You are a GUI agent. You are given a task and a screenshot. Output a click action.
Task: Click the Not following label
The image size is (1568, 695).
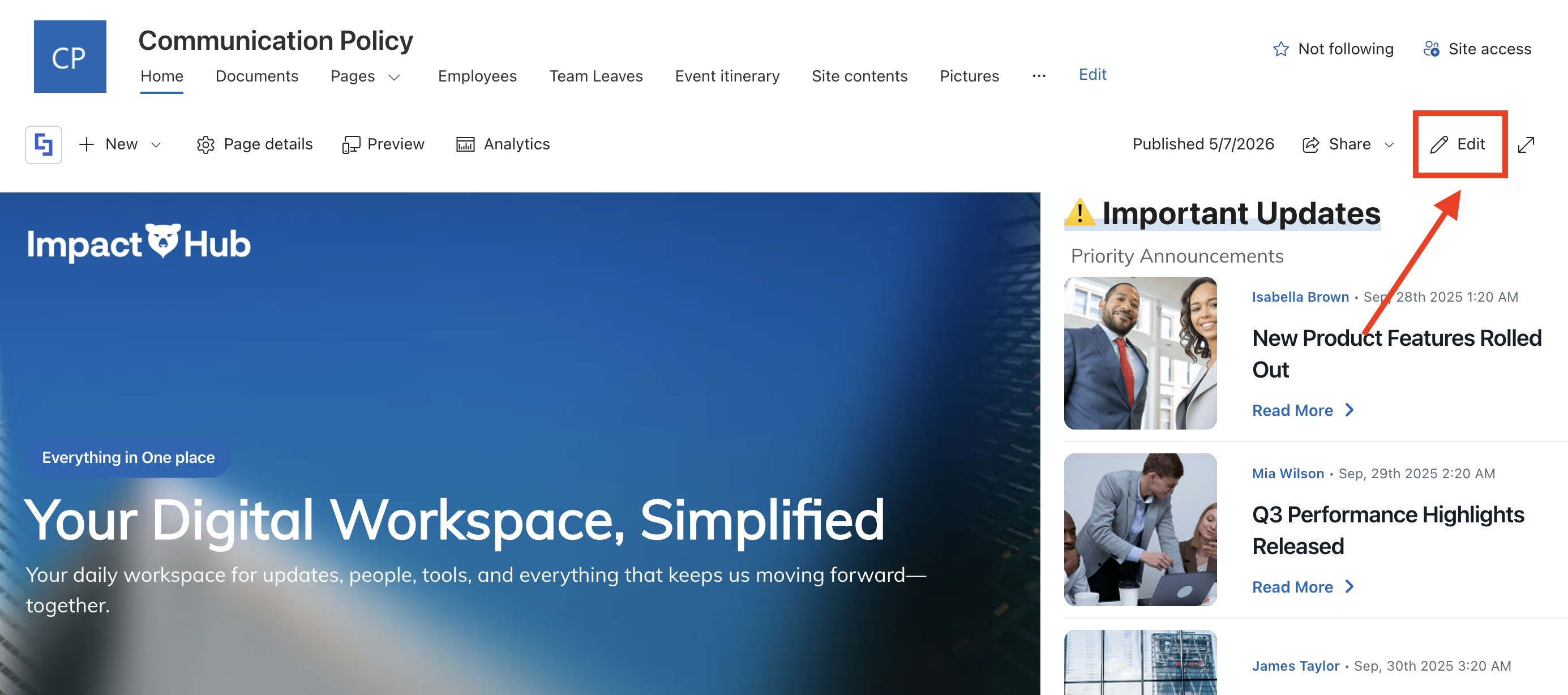1346,49
